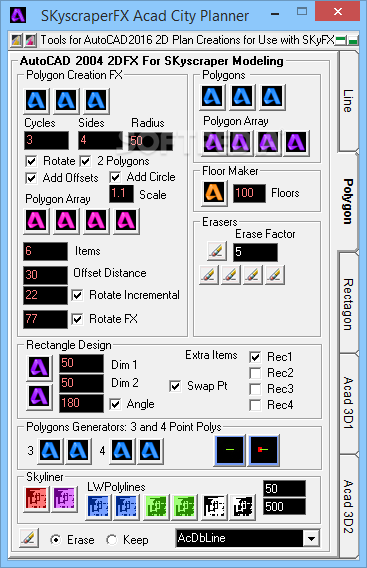Screen dimensions: 367x568
Task: Switch to the Line tab
Action: click(348, 101)
